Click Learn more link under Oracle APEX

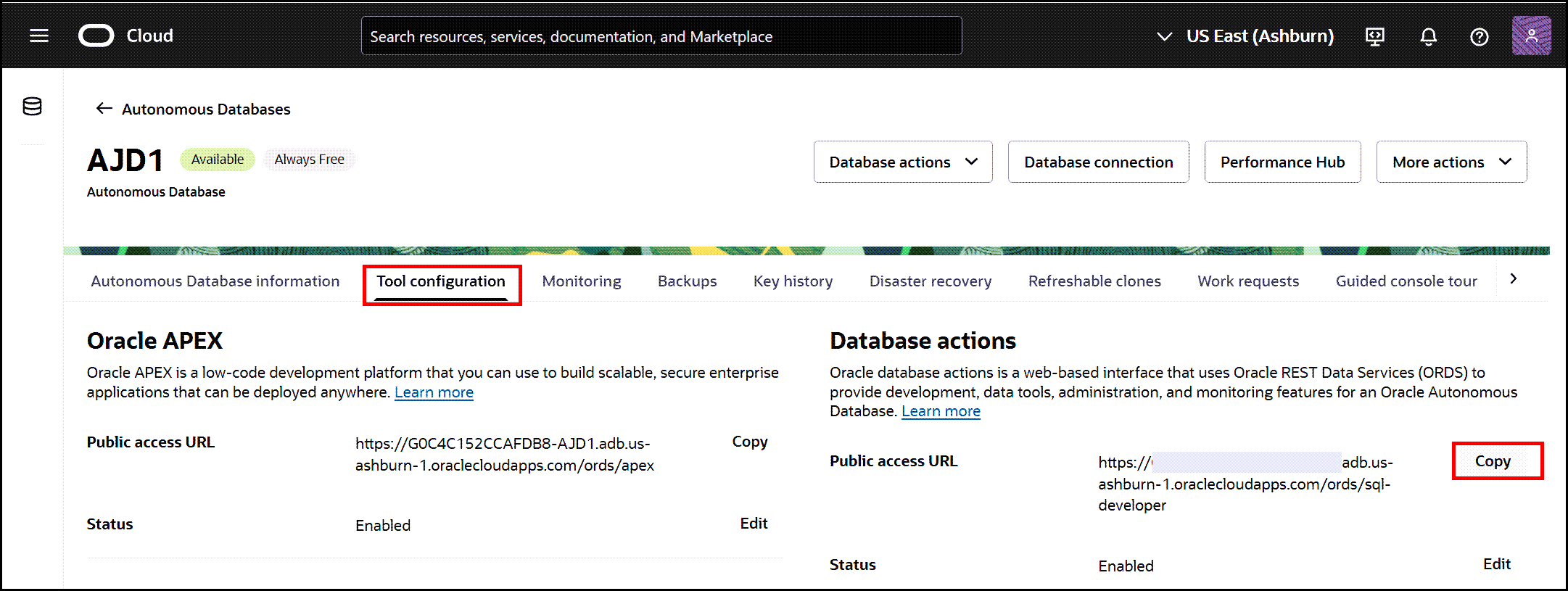[x=434, y=392]
